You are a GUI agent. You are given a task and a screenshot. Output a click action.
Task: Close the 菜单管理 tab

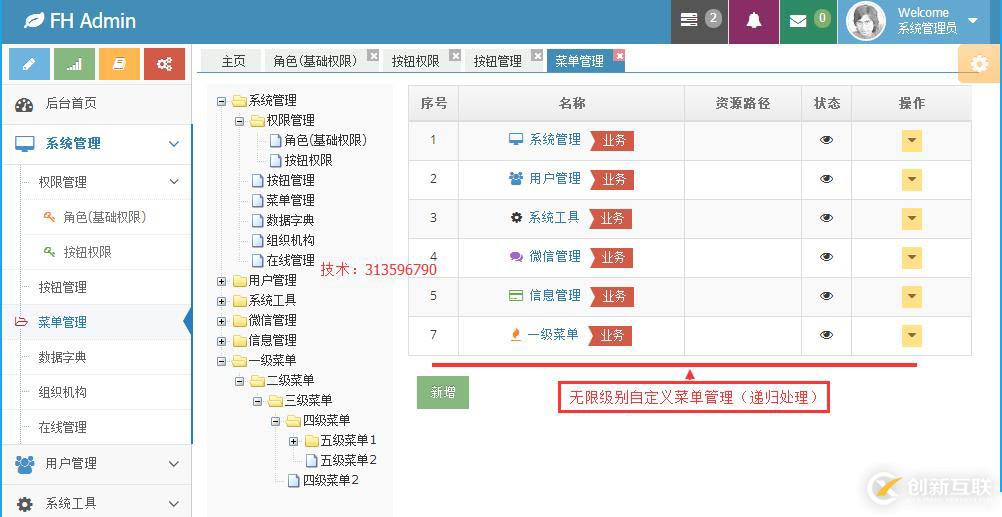tap(619, 57)
